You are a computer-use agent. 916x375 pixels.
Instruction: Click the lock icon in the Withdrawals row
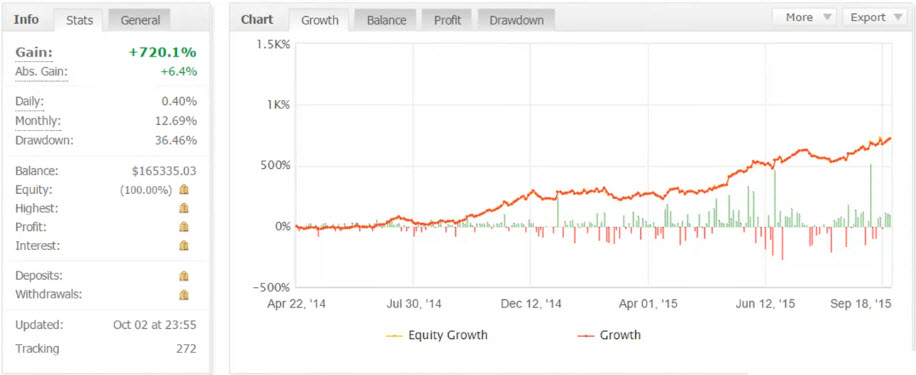point(184,294)
